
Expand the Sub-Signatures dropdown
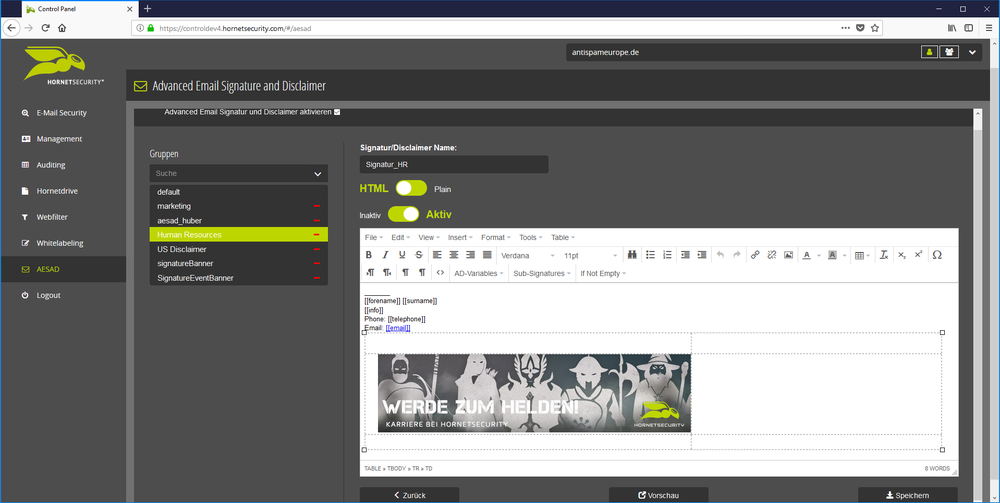point(542,273)
